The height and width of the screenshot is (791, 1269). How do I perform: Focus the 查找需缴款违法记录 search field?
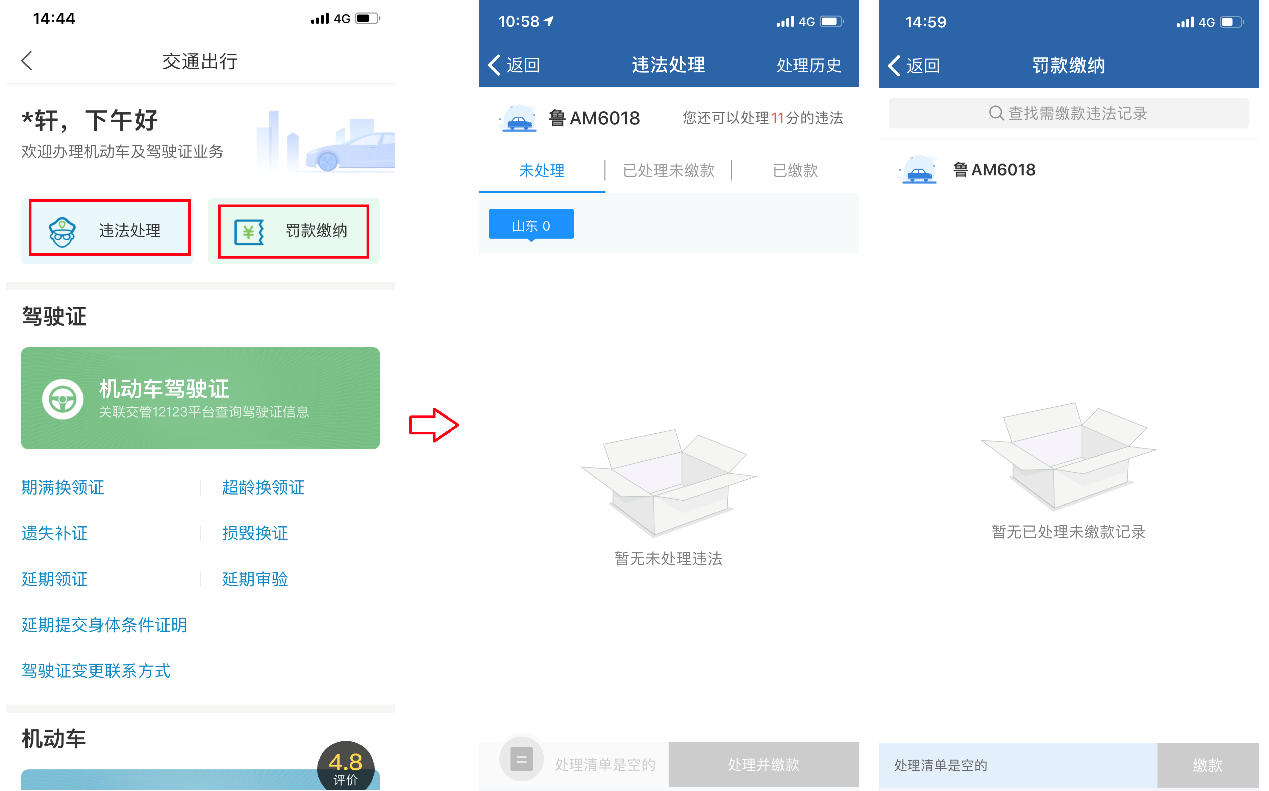[1068, 114]
